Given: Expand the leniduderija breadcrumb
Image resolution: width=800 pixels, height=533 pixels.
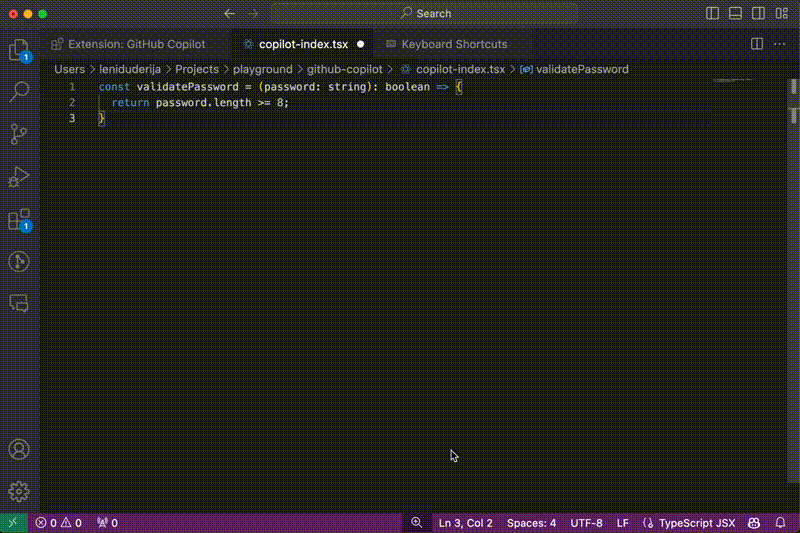Looking at the screenshot, I should pos(130,69).
